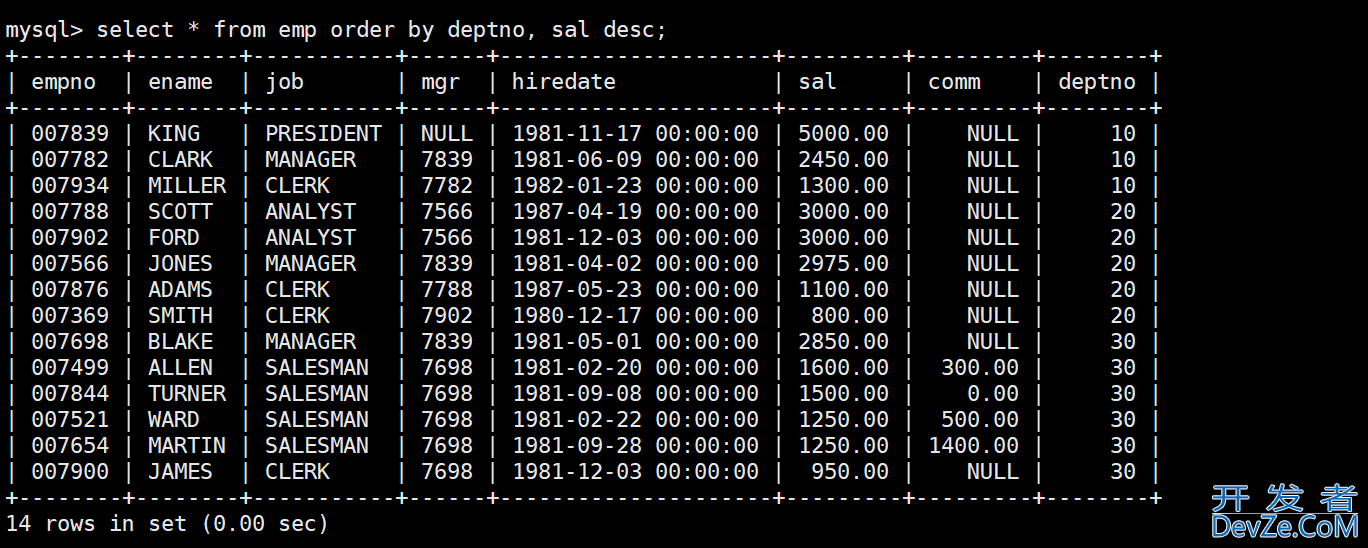The height and width of the screenshot is (548, 1368).
Task: Click the 'job' column header
Action: [284, 83]
